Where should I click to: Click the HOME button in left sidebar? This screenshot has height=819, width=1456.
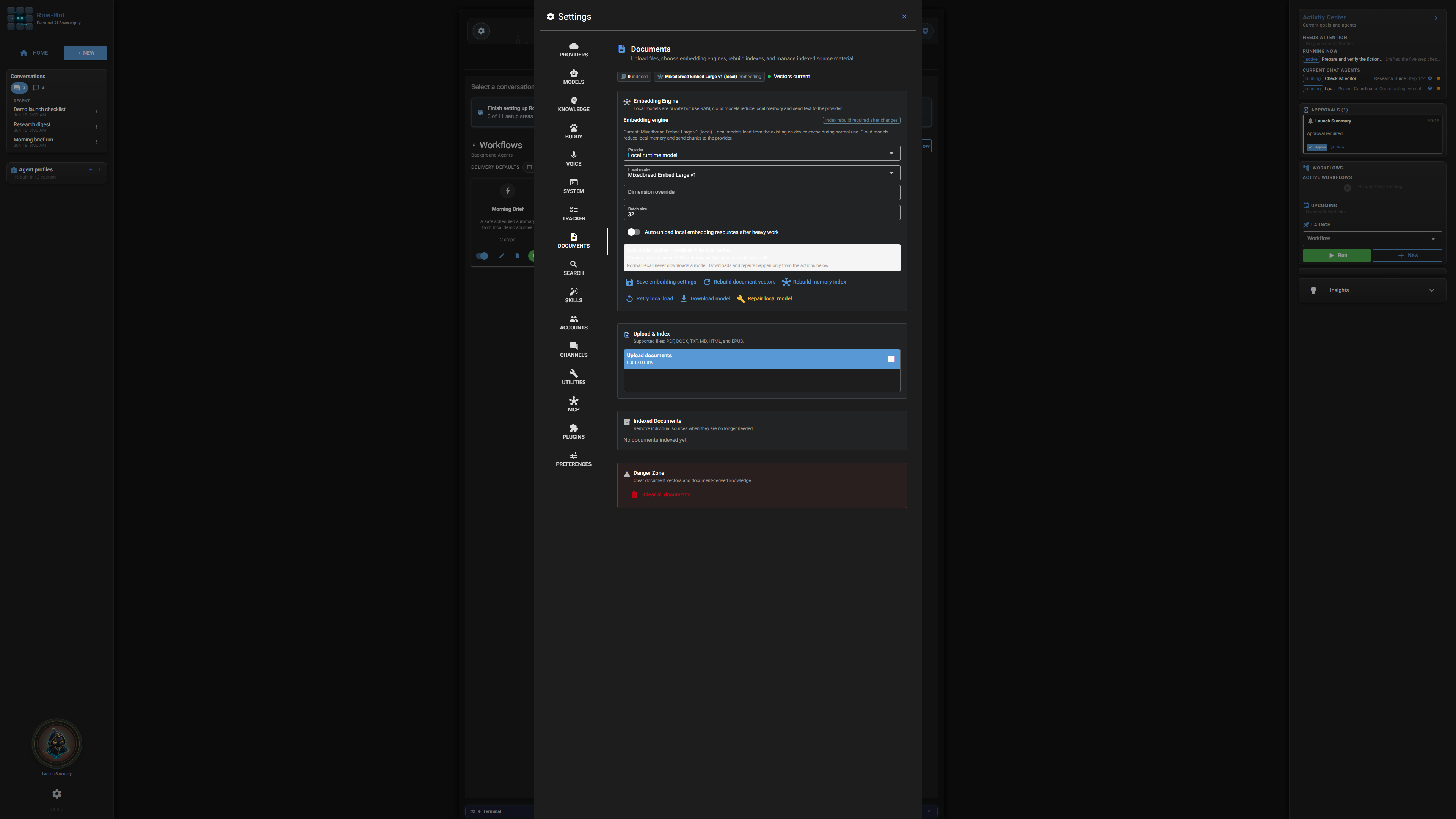click(34, 53)
